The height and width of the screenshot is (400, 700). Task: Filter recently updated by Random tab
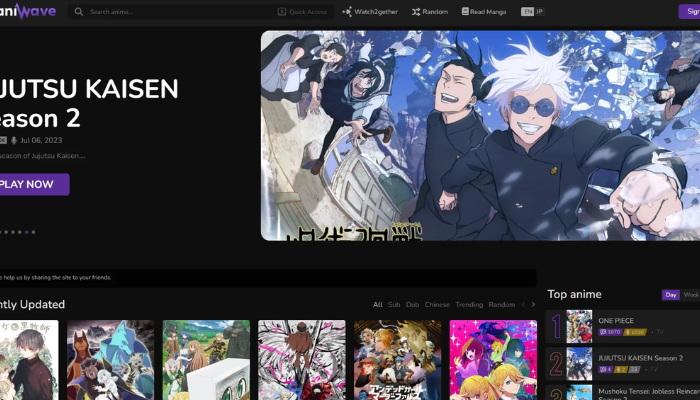pos(502,304)
